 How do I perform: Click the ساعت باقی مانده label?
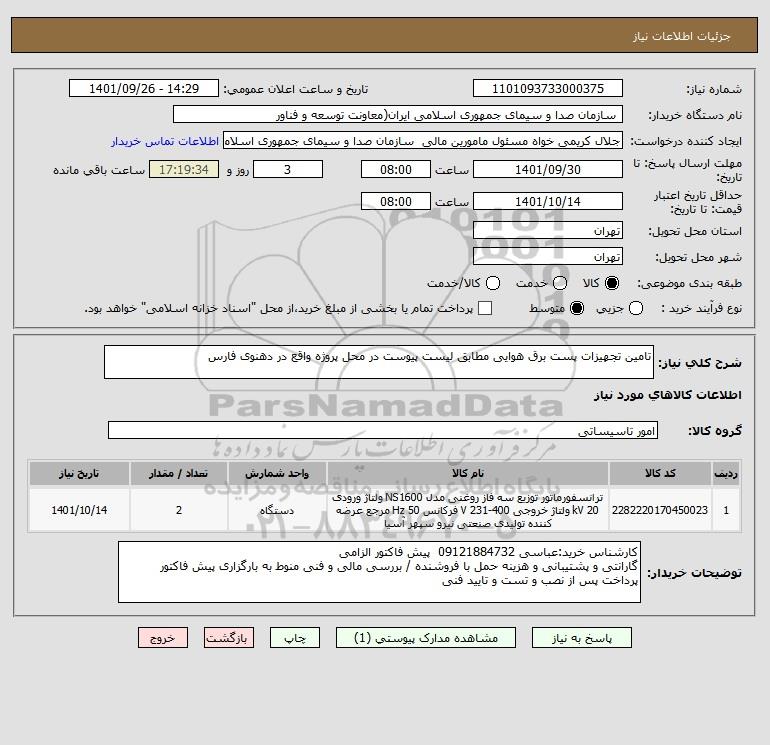click(99, 170)
